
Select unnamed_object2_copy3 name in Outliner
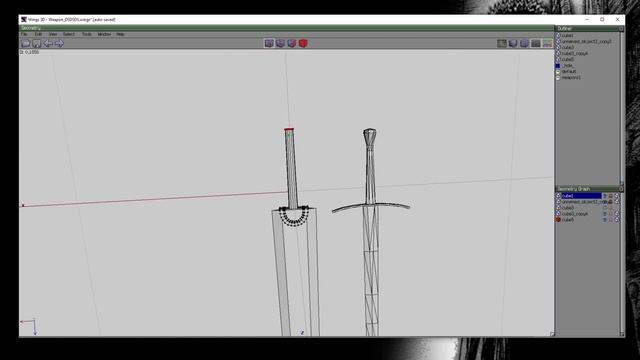tap(587, 42)
